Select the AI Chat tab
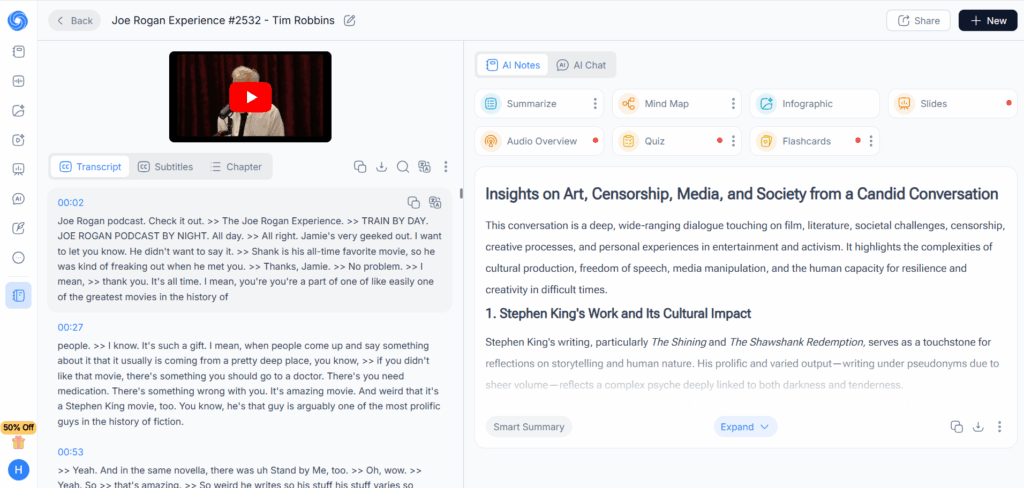Viewport: 1024px width, 488px height. coord(581,65)
